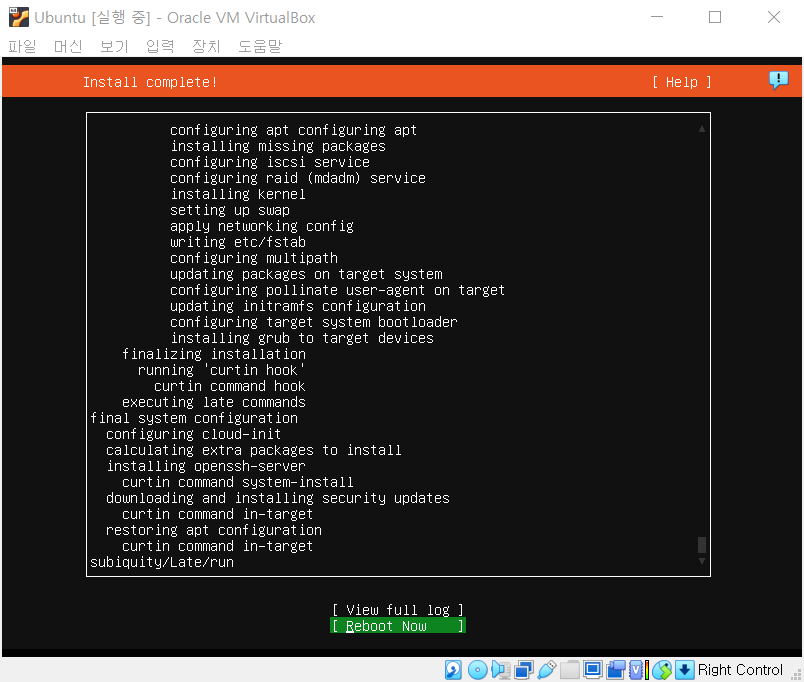Open the 머신 menu
The image size is (804, 682).
(68, 46)
